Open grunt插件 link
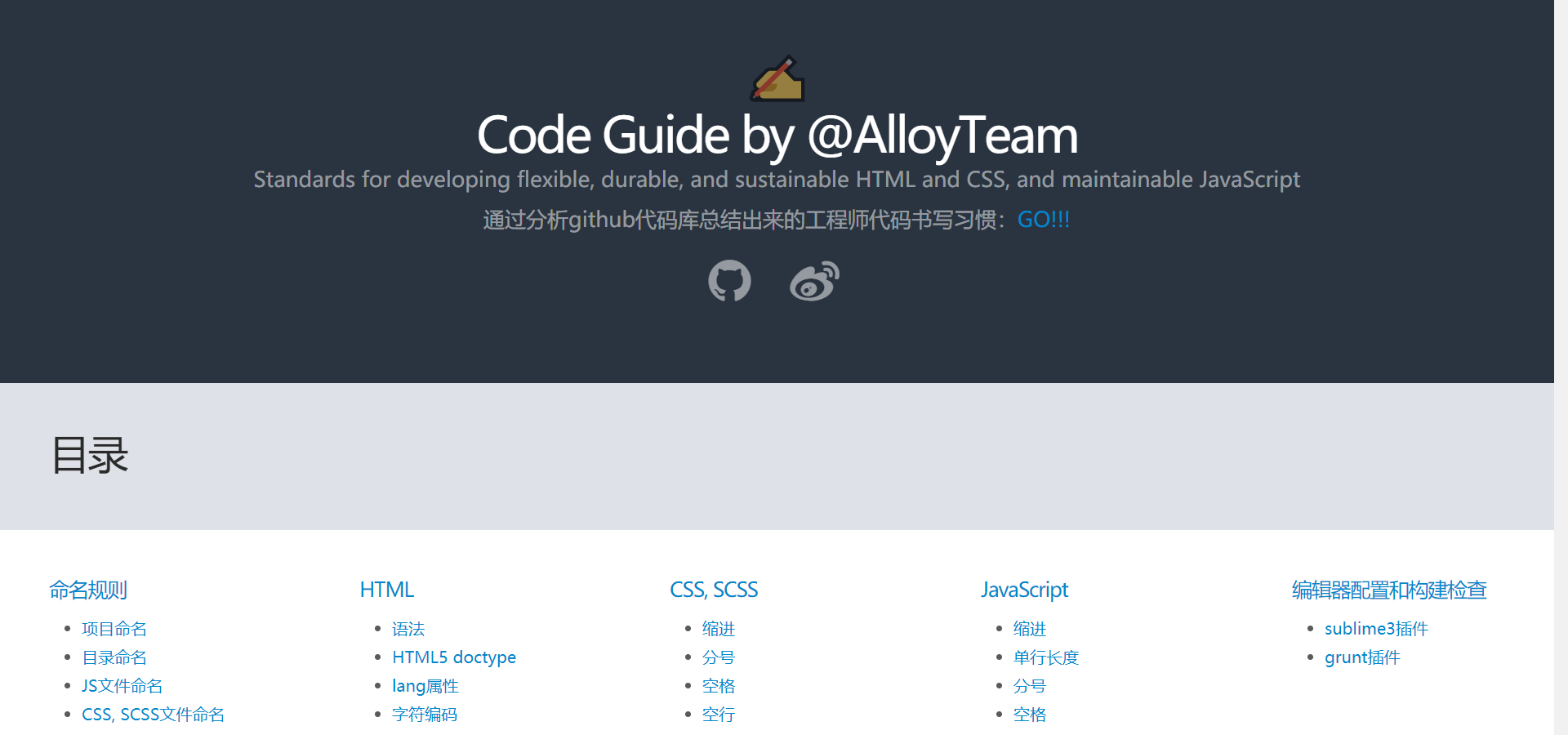The width and height of the screenshot is (1568, 735). [1362, 657]
